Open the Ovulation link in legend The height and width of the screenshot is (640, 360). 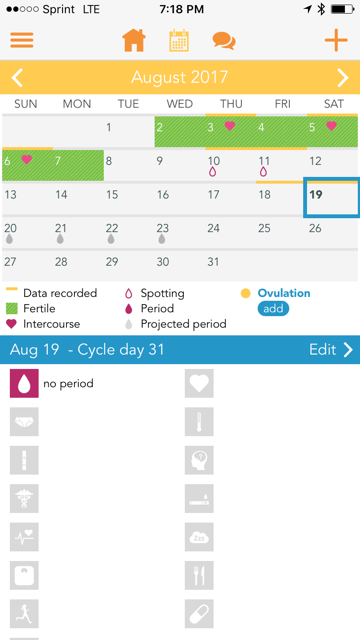[284, 293]
